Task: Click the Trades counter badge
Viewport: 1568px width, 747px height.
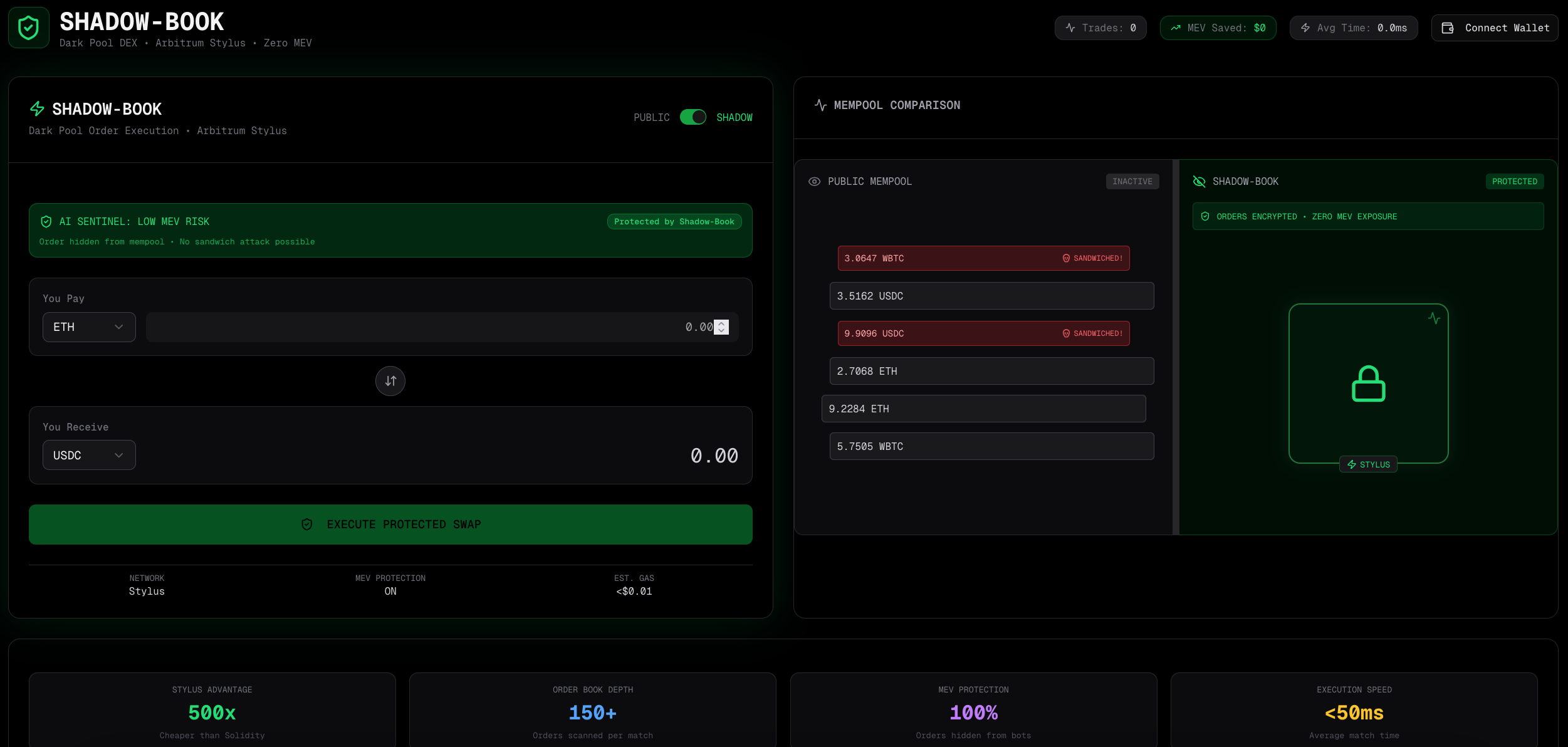Action: (1100, 28)
